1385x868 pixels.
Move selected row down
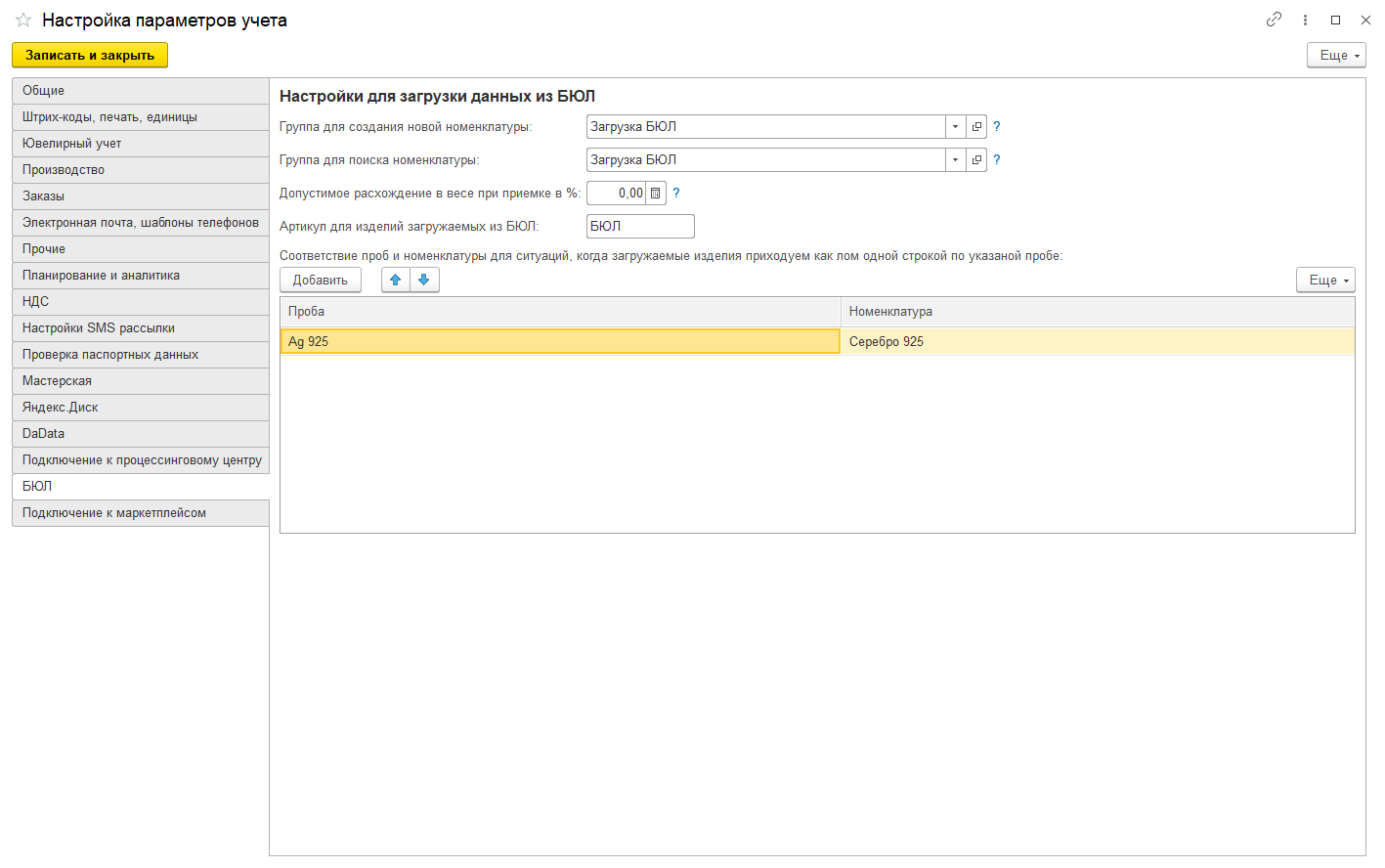tap(424, 281)
